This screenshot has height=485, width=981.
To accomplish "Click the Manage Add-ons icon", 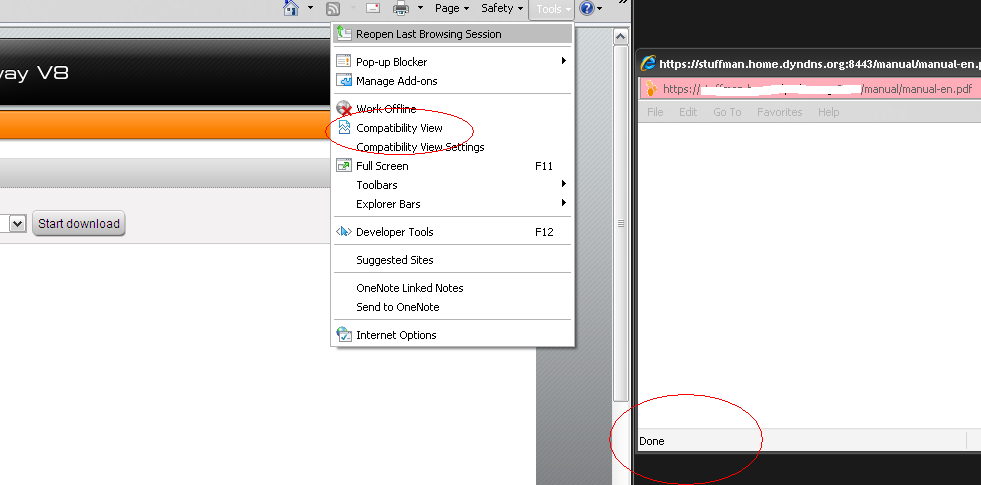I will (x=344, y=80).
